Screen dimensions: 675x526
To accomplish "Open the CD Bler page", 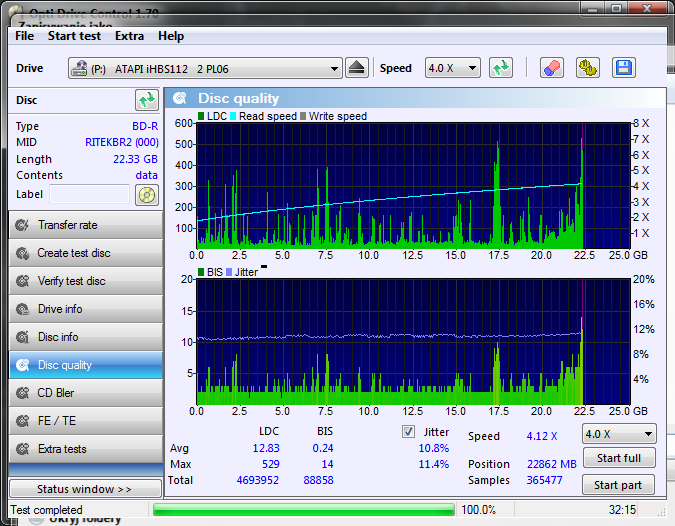I will (86, 393).
